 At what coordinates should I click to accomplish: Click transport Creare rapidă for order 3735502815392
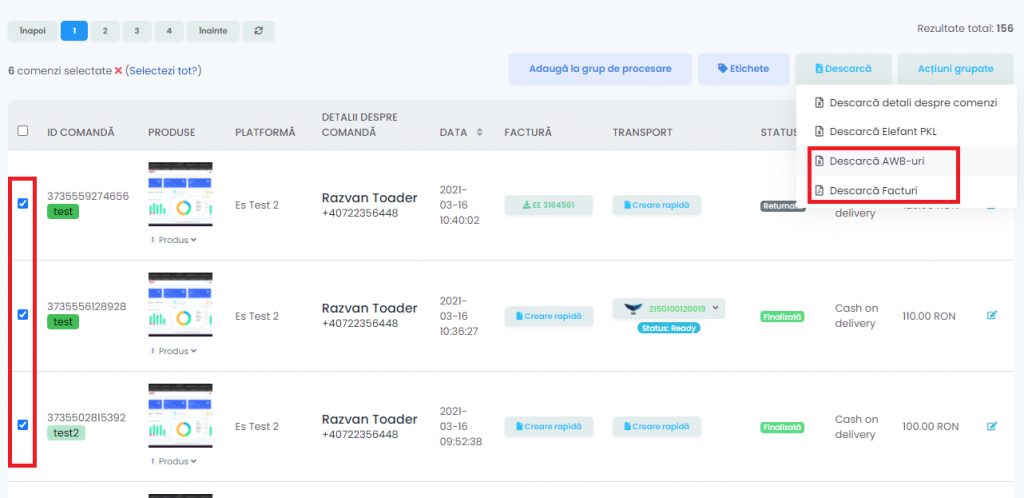656,426
